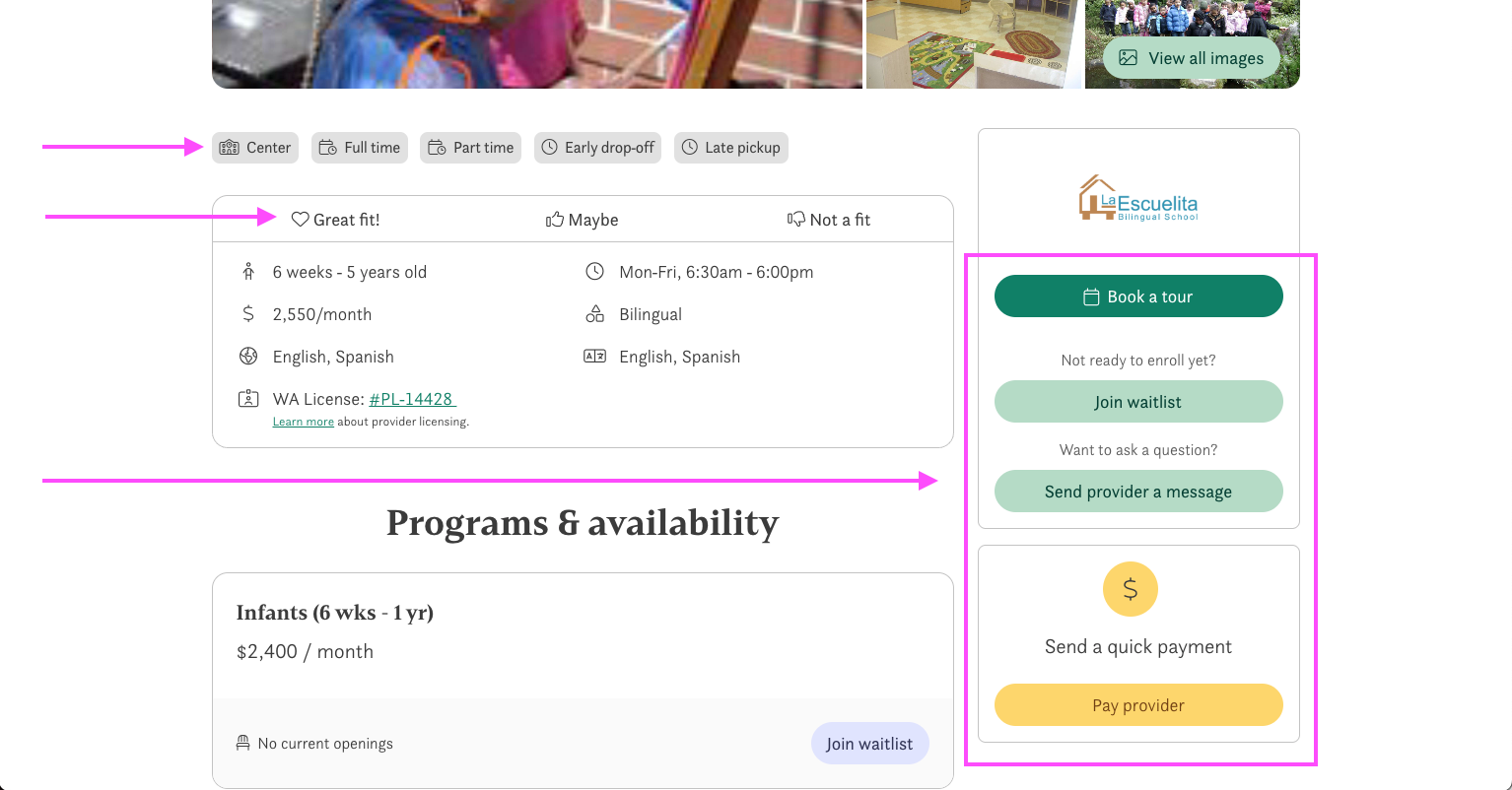Click the heart icon beside Great fit!
1512x790 pixels.
pyautogui.click(x=300, y=220)
